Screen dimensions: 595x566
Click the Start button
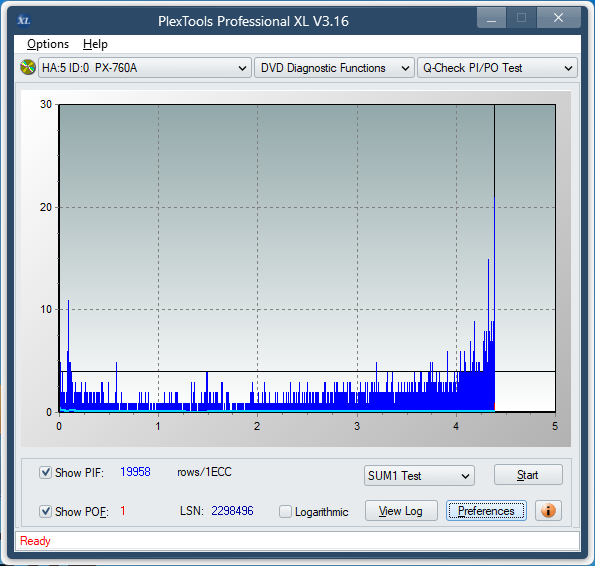[x=528, y=475]
